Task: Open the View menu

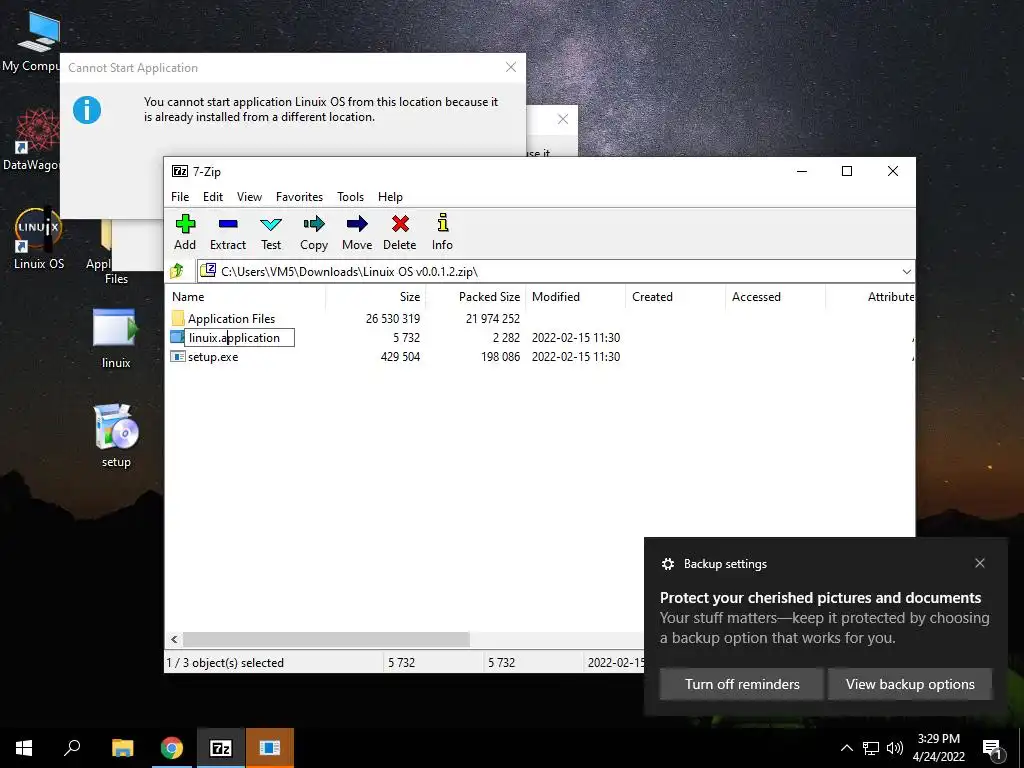Action: (249, 197)
